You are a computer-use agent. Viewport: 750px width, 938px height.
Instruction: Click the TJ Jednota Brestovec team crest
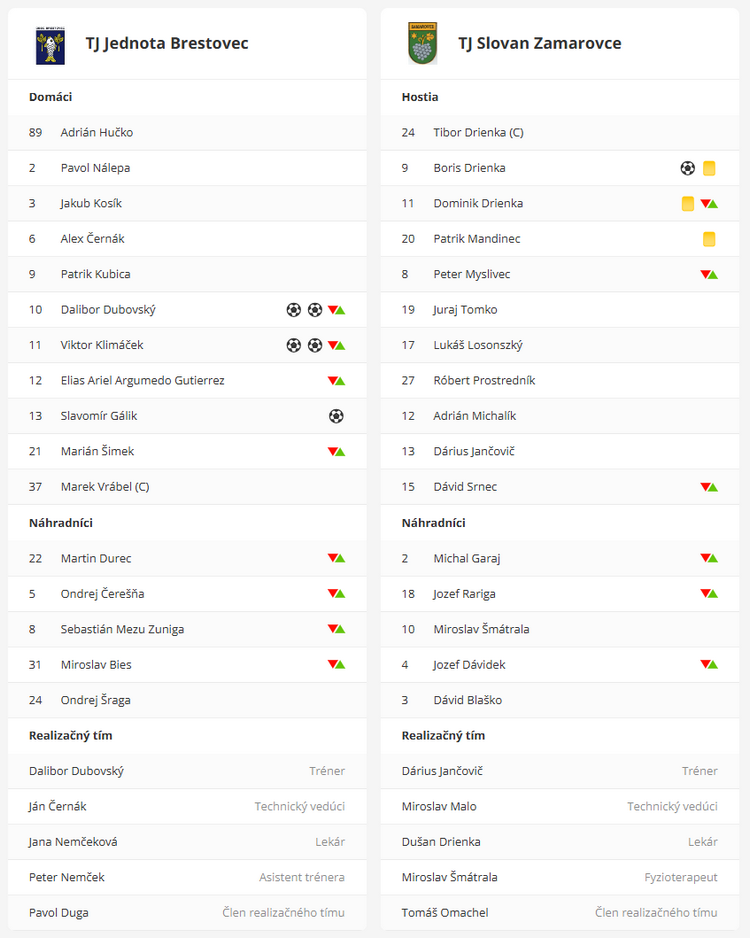[48, 44]
